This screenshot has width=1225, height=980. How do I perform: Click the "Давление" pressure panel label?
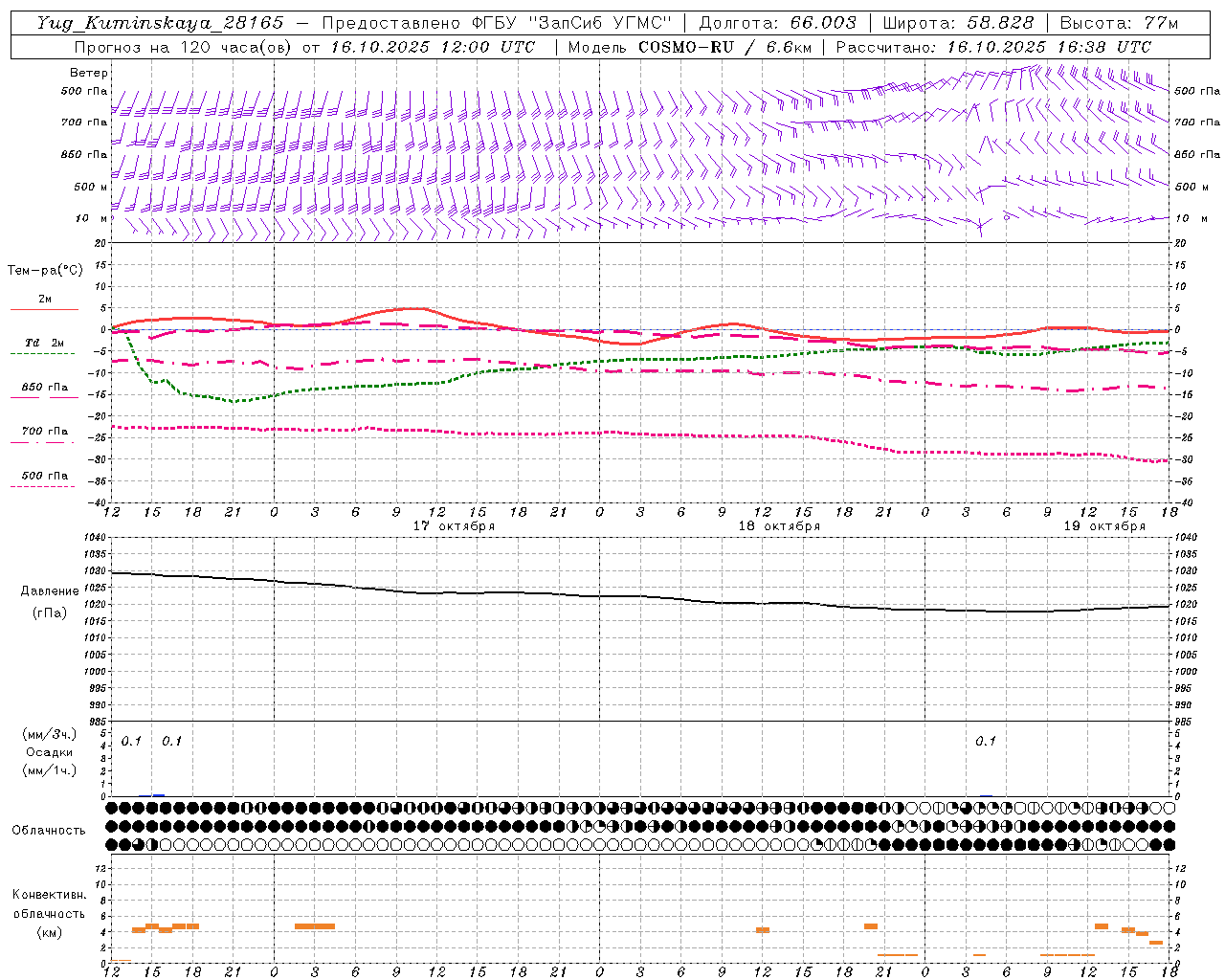pyautogui.click(x=49, y=591)
